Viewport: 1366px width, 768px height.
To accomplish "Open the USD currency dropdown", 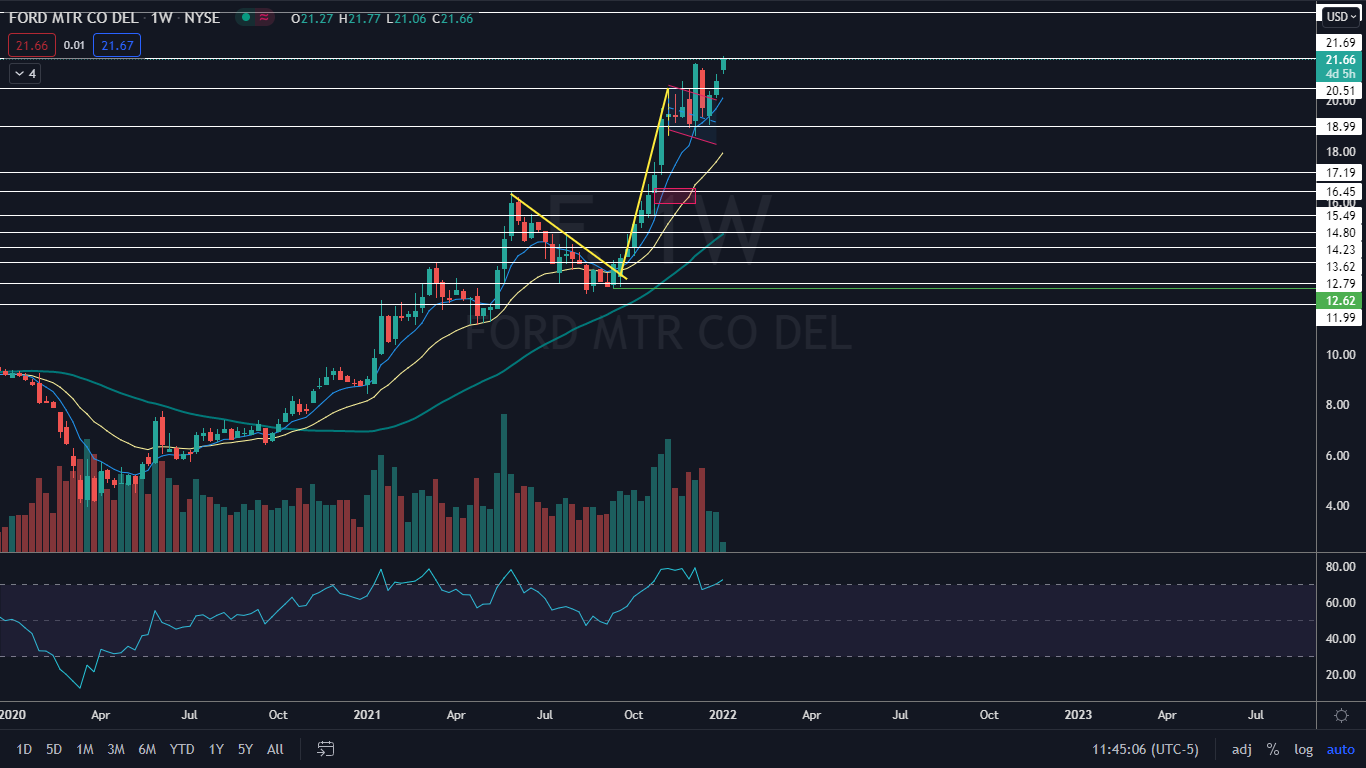I will pyautogui.click(x=1341, y=16).
